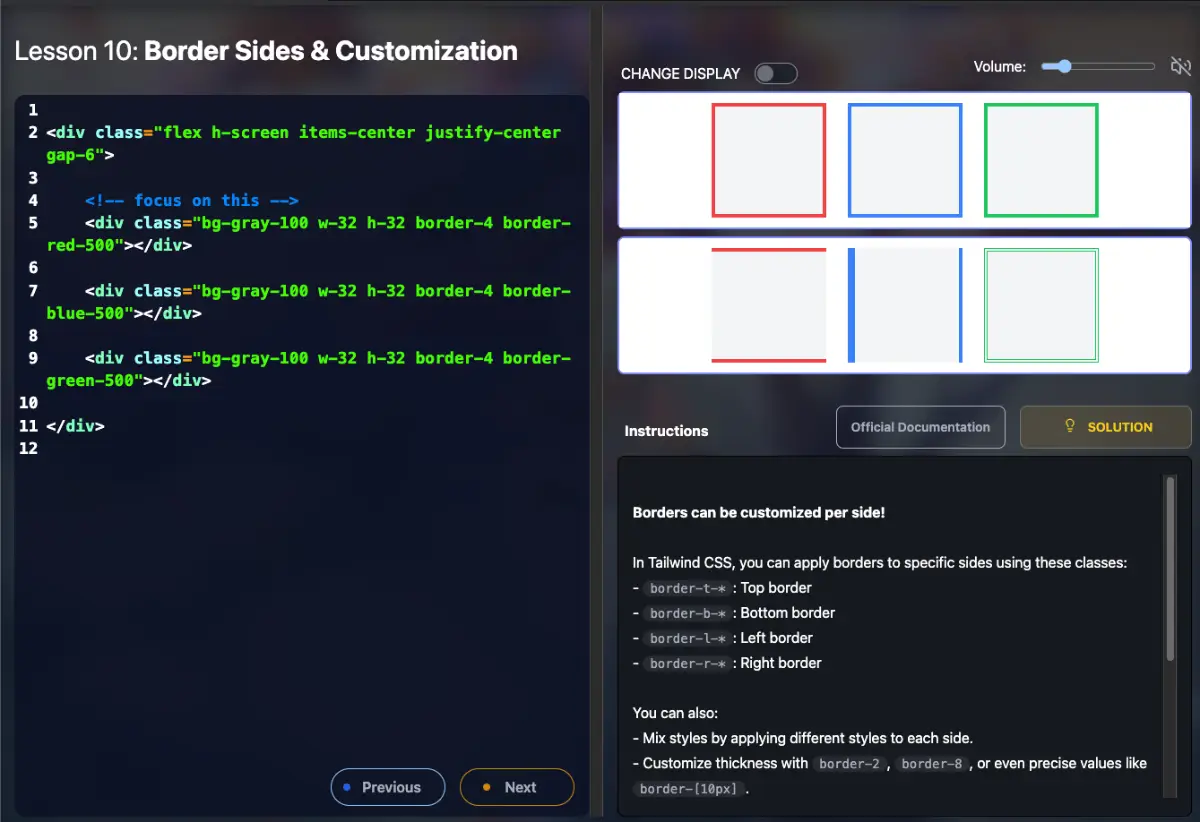This screenshot has width=1200, height=822.
Task: Click the red-bordered square in top preview
Action: [x=769, y=160]
